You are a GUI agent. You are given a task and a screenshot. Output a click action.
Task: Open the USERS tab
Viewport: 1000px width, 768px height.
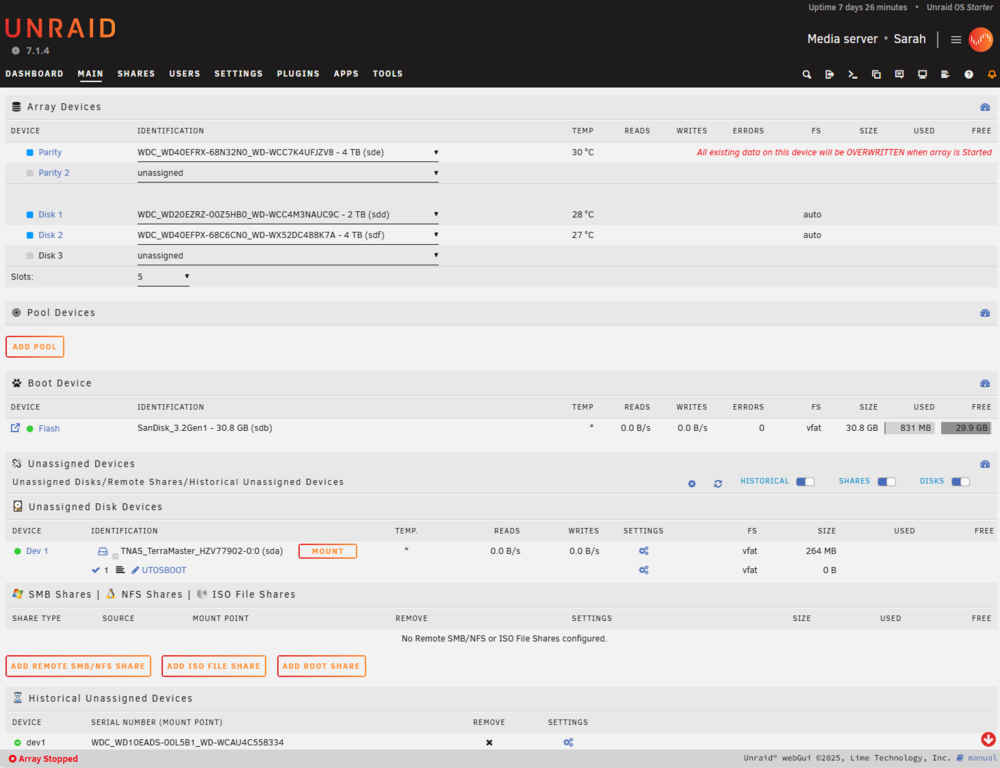coord(184,74)
